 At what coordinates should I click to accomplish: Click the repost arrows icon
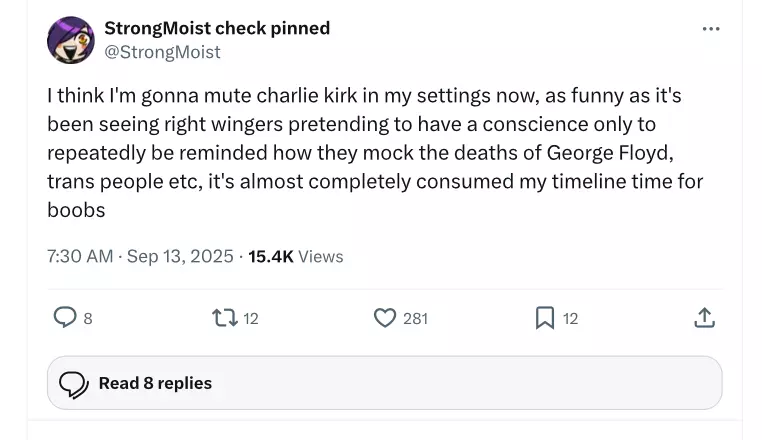[x=225, y=318]
